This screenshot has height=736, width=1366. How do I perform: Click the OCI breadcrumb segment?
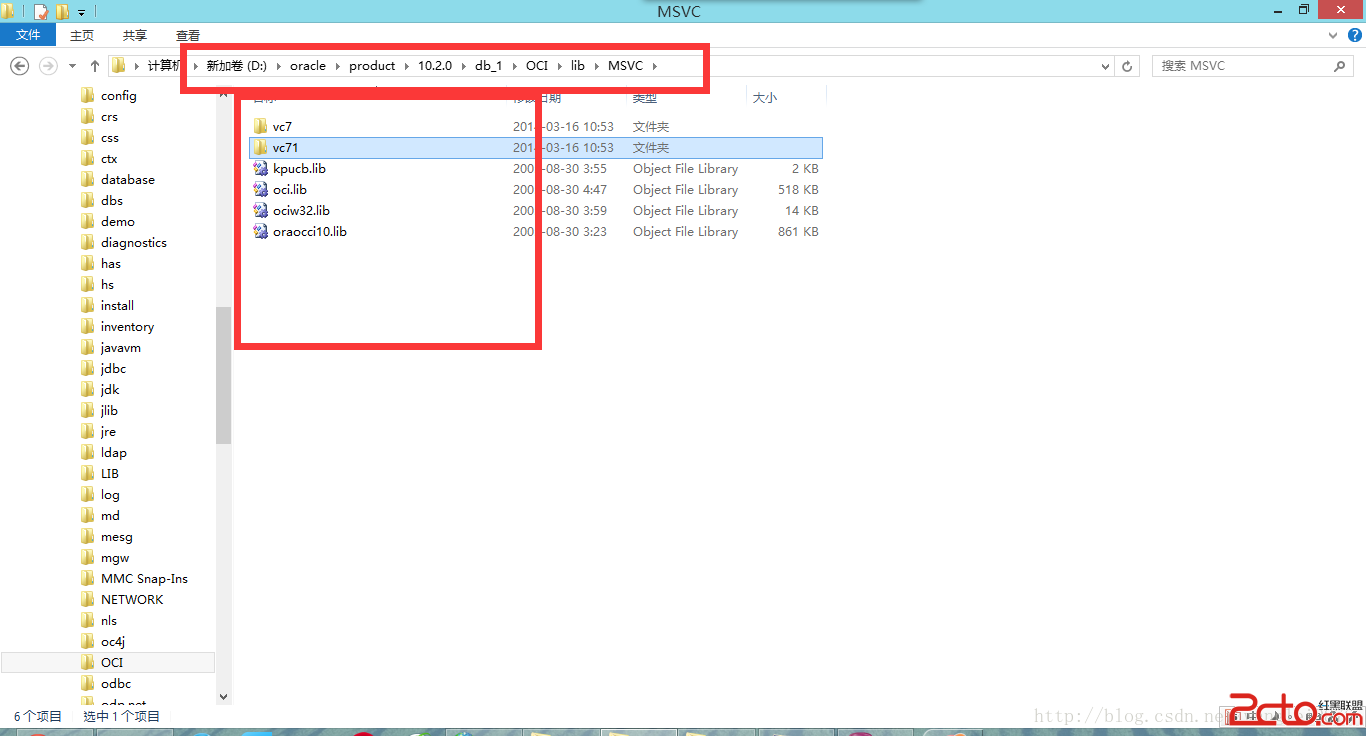537,66
